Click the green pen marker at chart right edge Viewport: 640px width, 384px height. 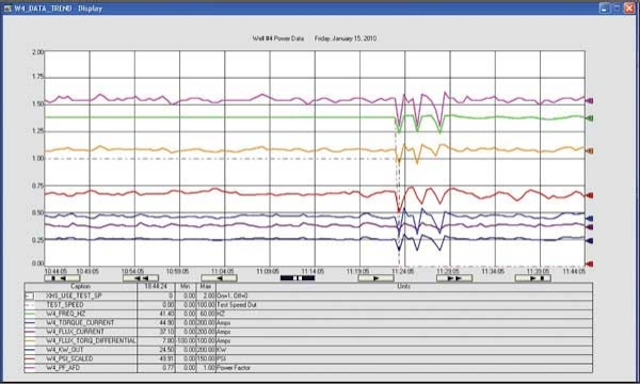tap(589, 118)
